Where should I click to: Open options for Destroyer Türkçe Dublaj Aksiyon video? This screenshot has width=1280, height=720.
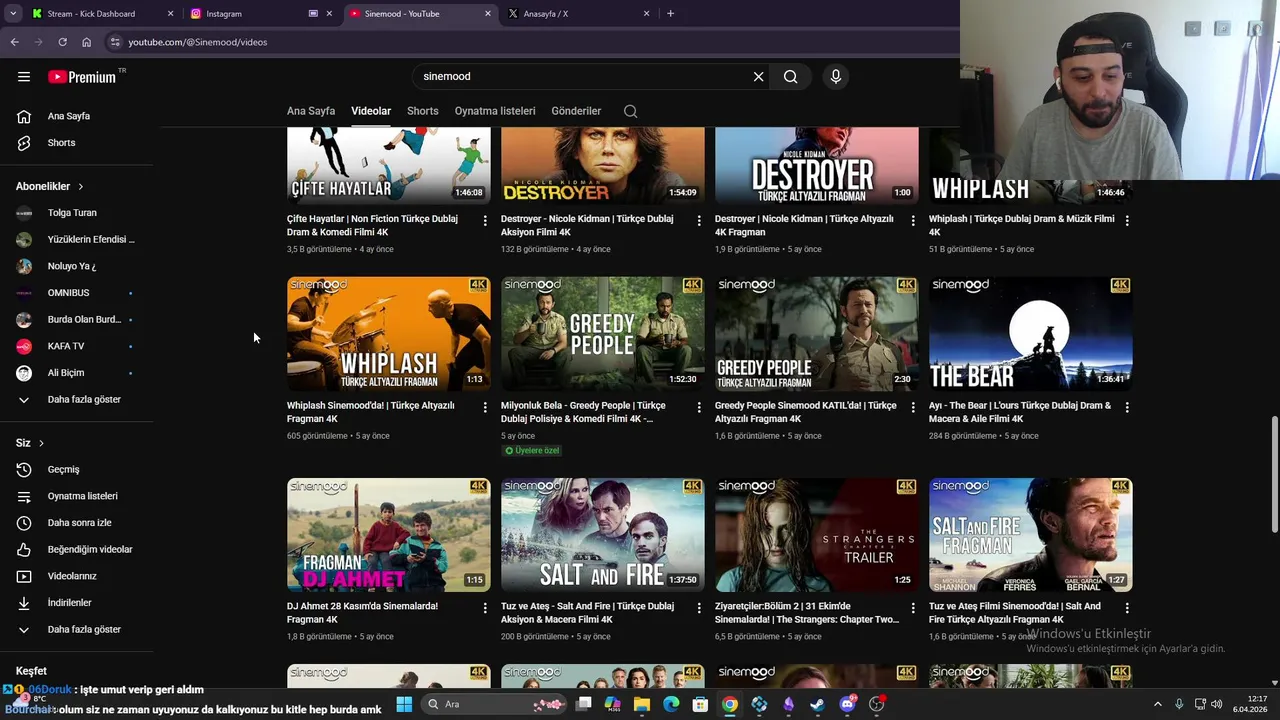pos(699,220)
